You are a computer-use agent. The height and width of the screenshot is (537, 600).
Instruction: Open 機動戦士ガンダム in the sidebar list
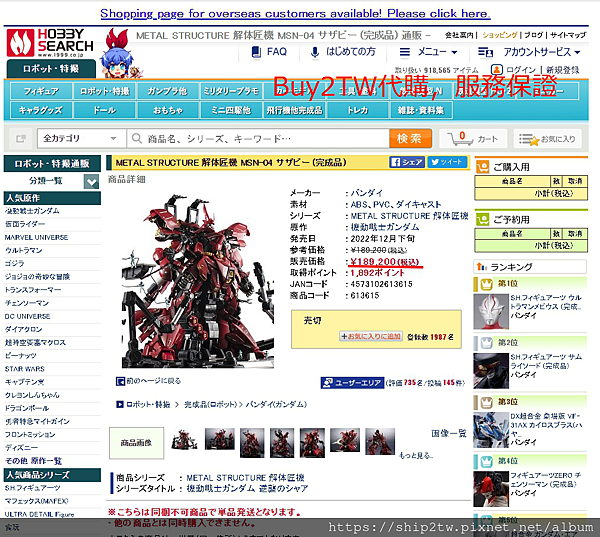(x=32, y=211)
